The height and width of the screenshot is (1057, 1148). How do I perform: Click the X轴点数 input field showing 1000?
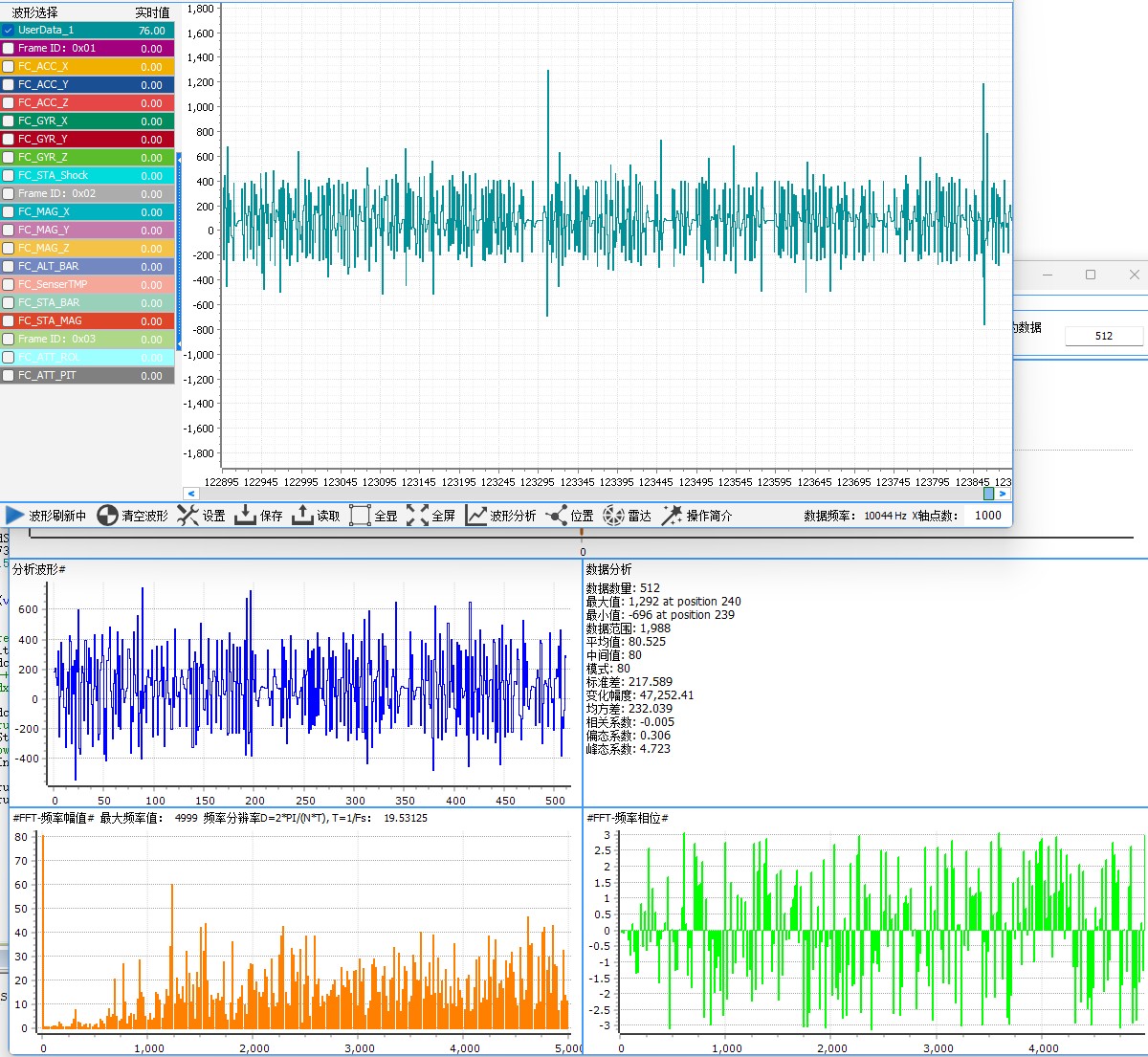tap(987, 516)
